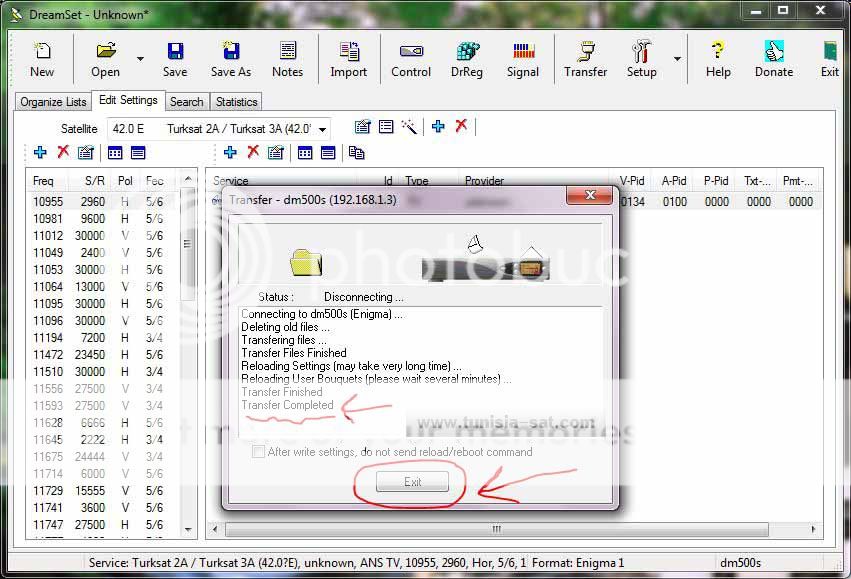Viewport: 851px width, 579px height.
Task: Open the Signal meter tool
Action: coord(523,59)
